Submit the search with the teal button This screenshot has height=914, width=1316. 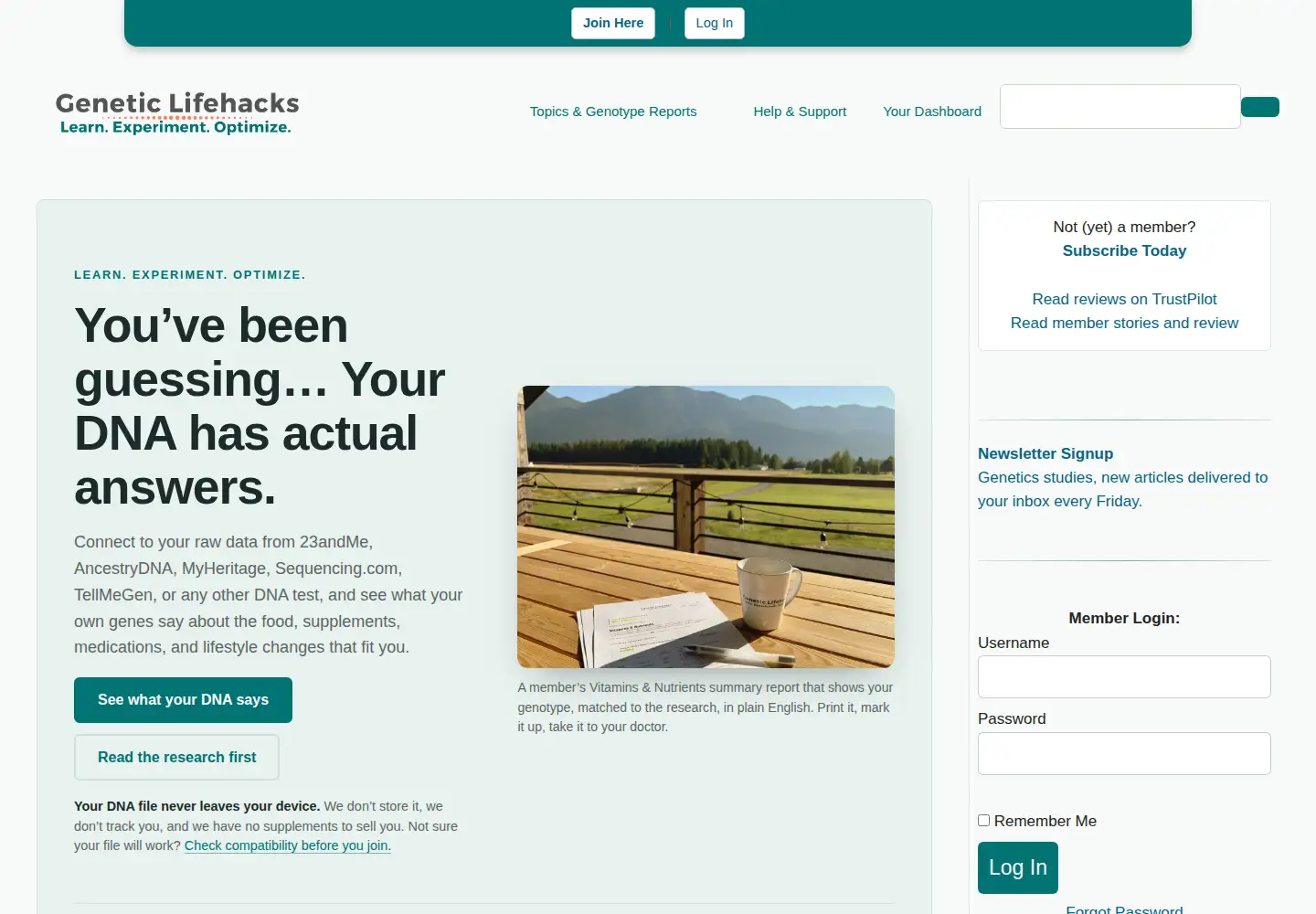tap(1260, 107)
